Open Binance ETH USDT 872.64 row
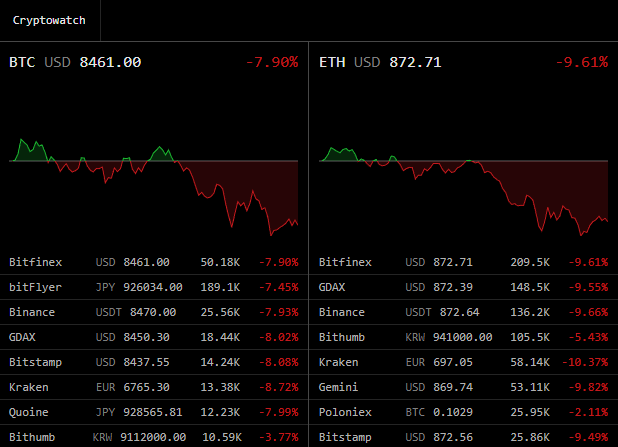Screen dimensions: 618x447 (x=464, y=312)
